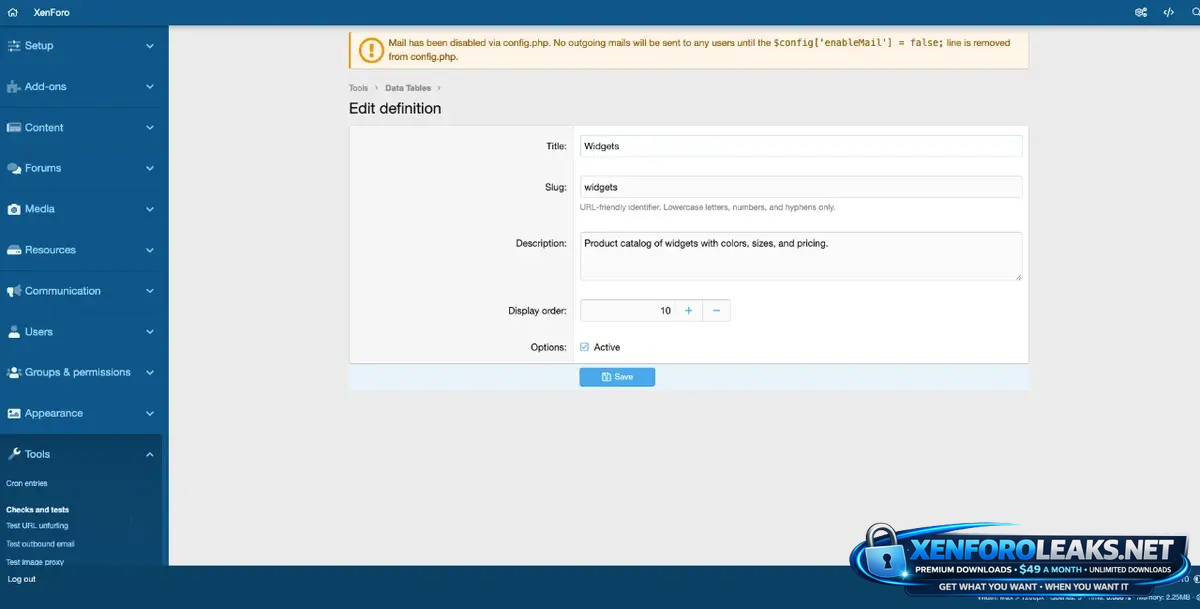Viewport: 1200px width, 609px height.
Task: Expand the Users section chevron
Action: coord(150,332)
